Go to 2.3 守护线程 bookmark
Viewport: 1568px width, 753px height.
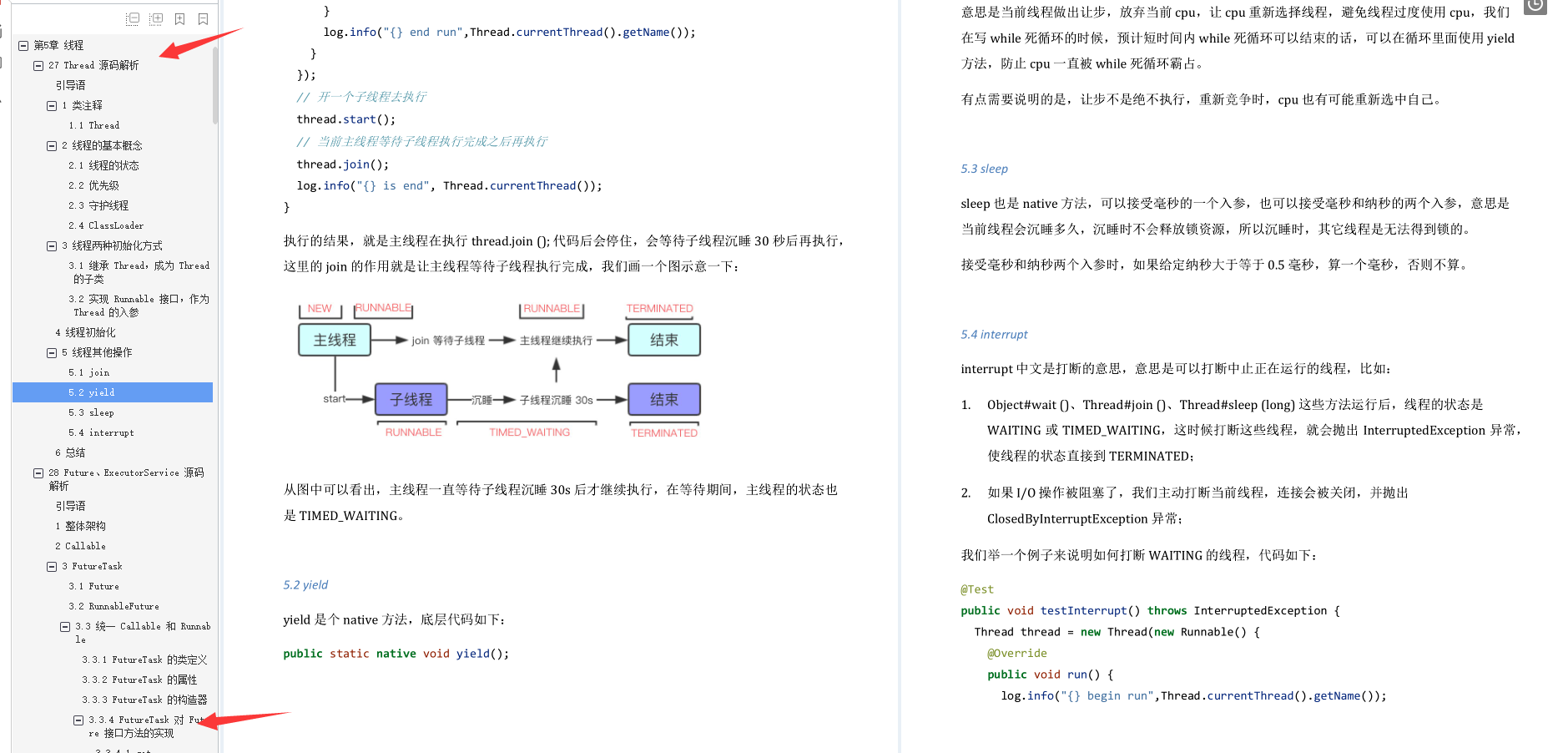pyautogui.click(x=98, y=205)
